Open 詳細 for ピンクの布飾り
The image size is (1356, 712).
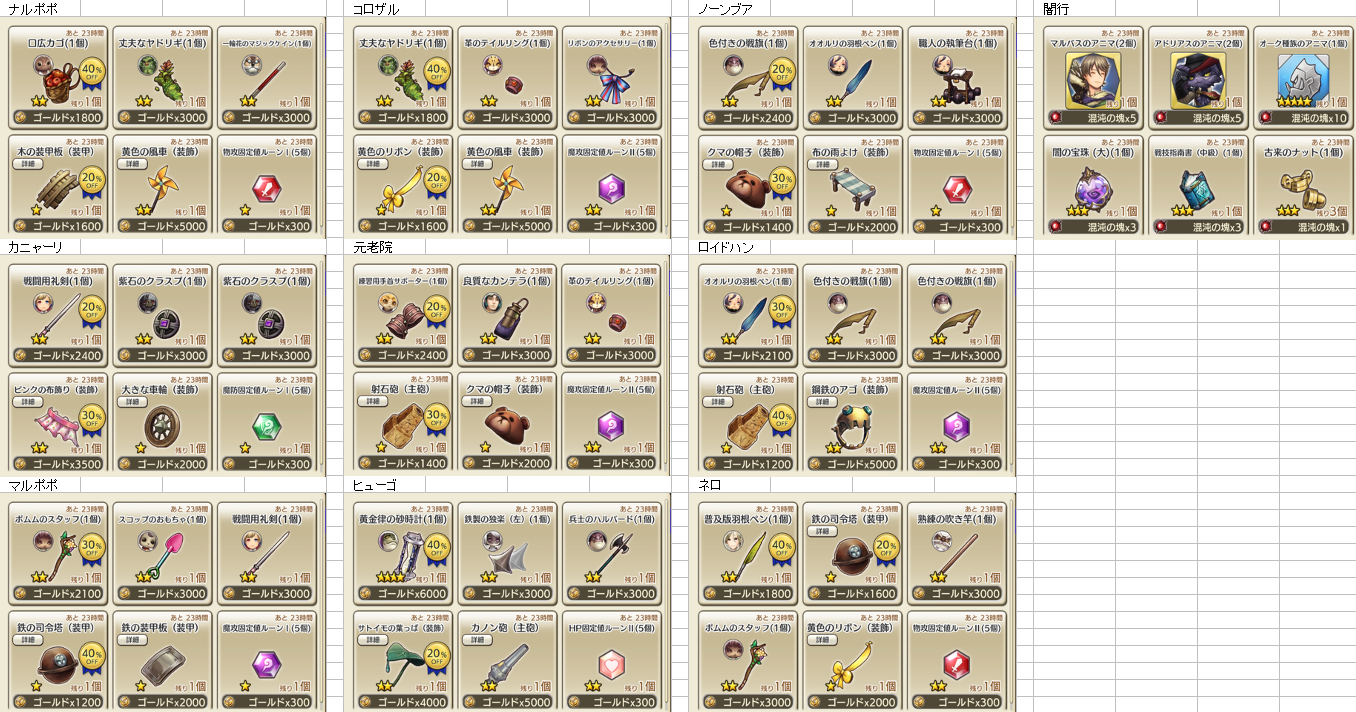coord(28,401)
